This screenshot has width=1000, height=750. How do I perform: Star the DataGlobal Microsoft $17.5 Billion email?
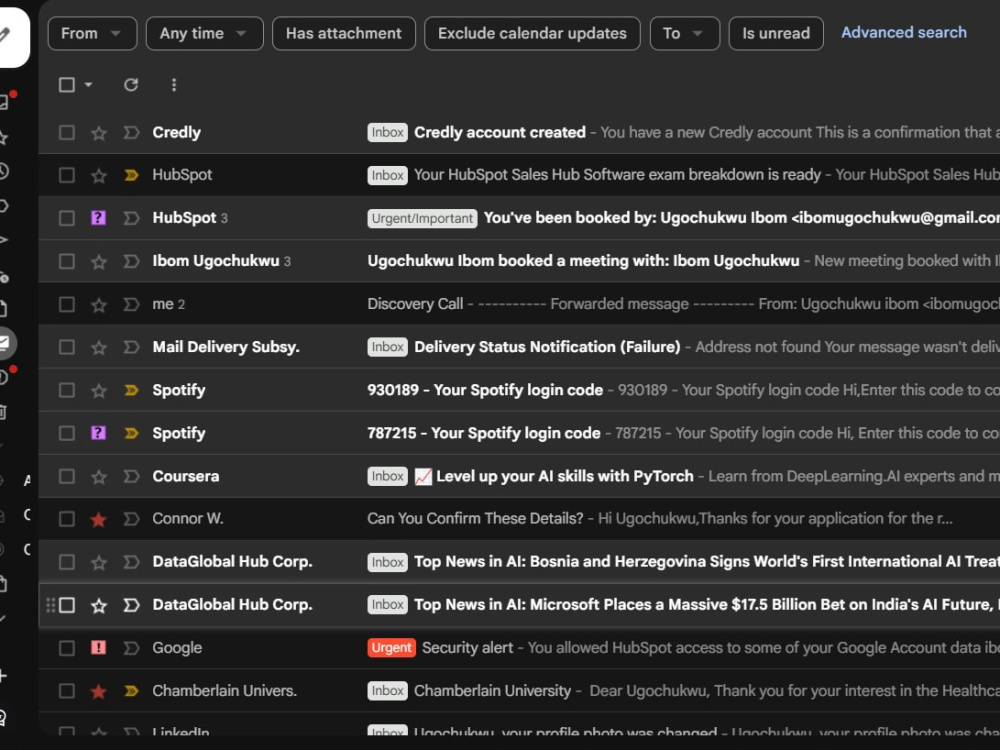click(98, 605)
